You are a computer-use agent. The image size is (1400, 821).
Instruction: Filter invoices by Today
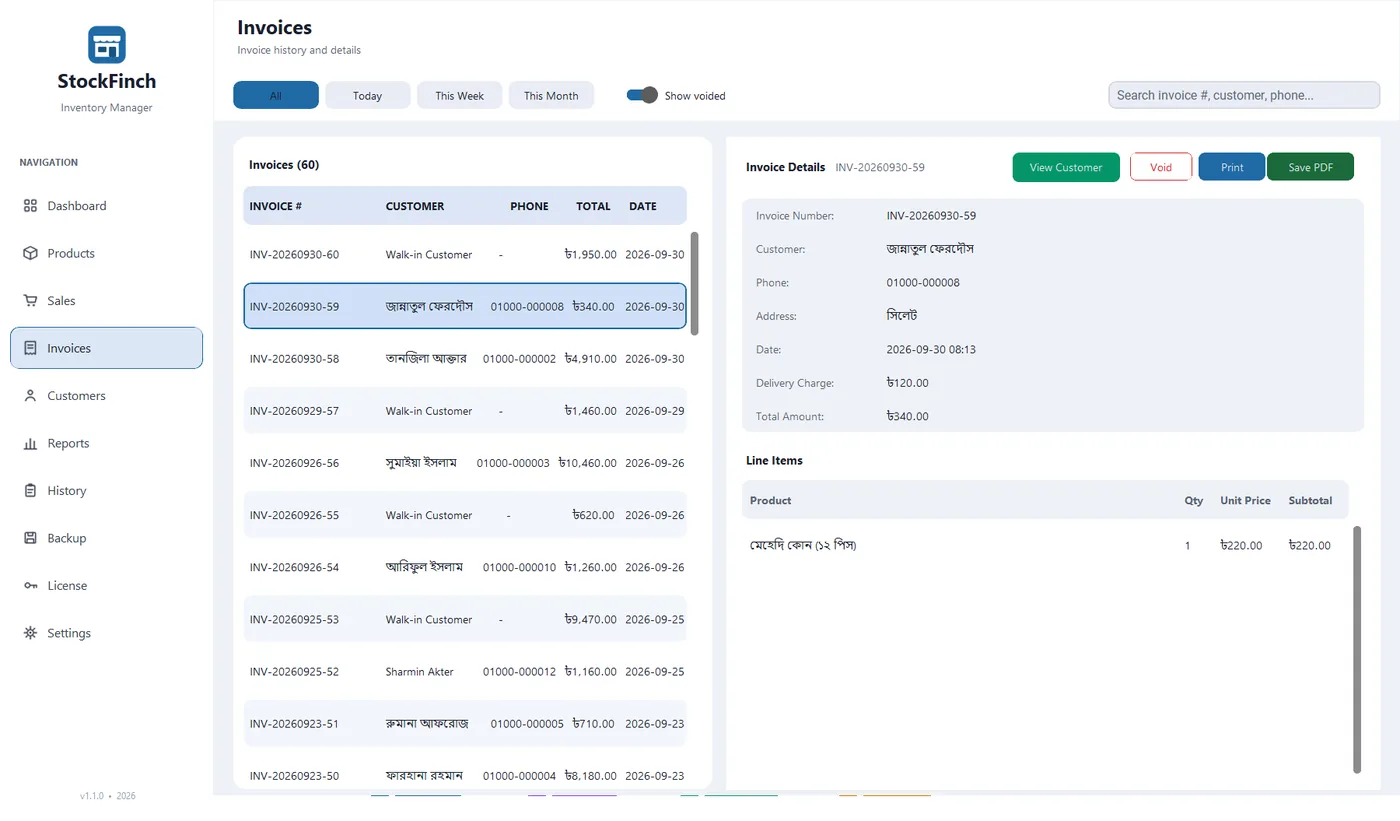pos(368,95)
